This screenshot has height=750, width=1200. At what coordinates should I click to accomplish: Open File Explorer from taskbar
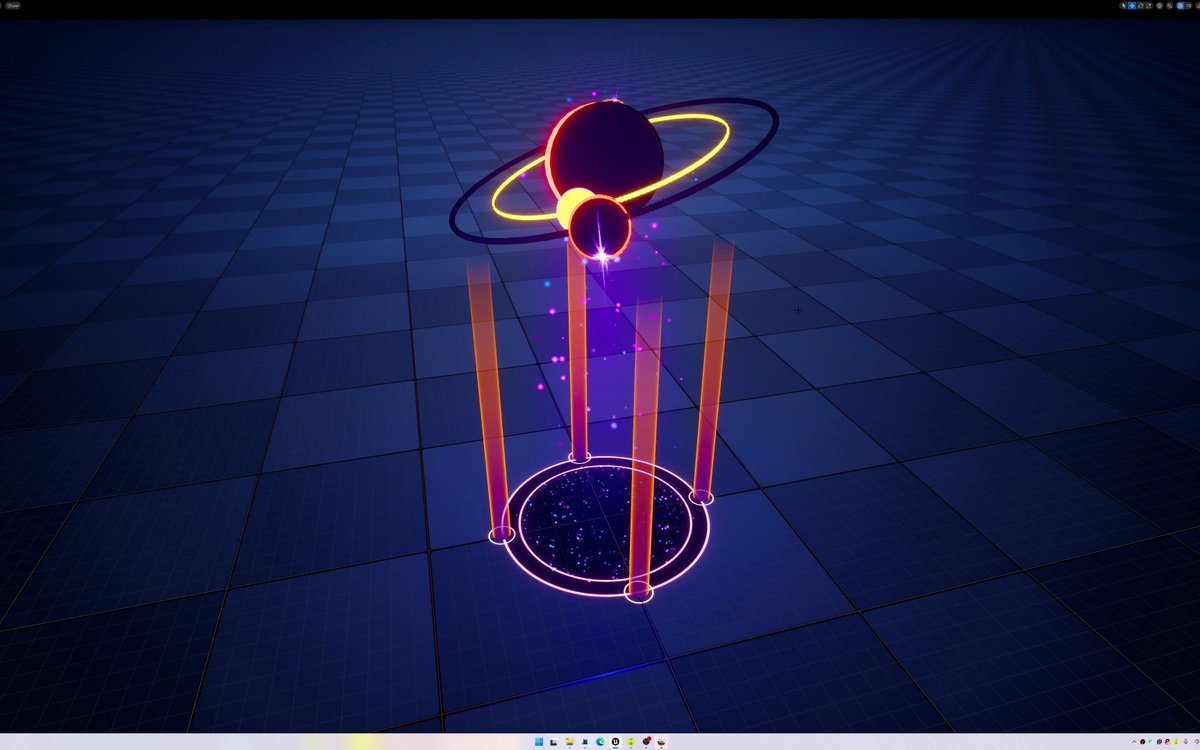(569, 742)
